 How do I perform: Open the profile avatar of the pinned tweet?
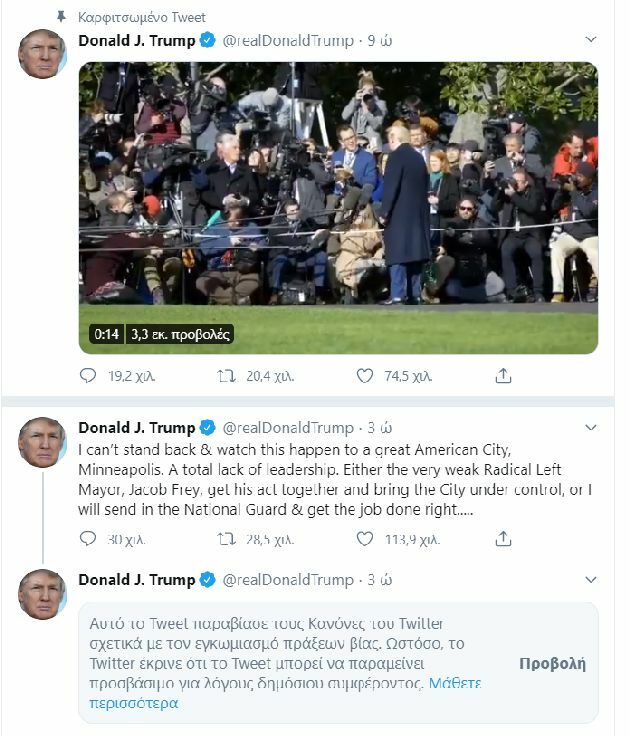42,53
